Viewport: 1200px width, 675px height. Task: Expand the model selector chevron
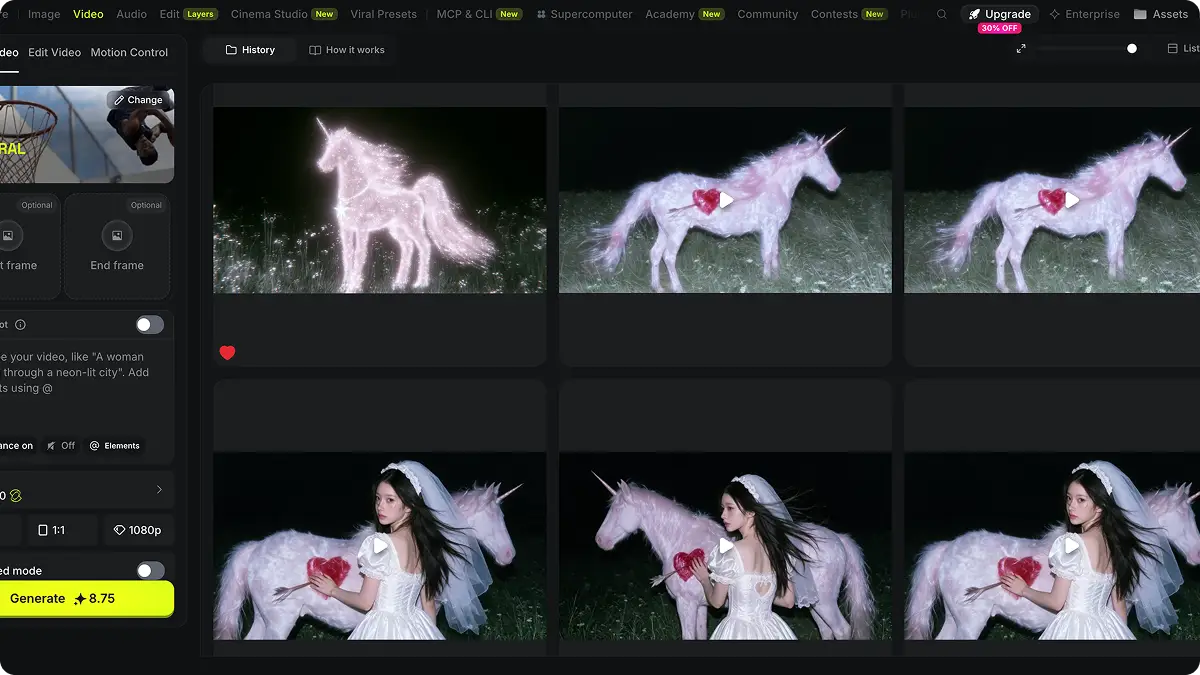tap(159, 490)
